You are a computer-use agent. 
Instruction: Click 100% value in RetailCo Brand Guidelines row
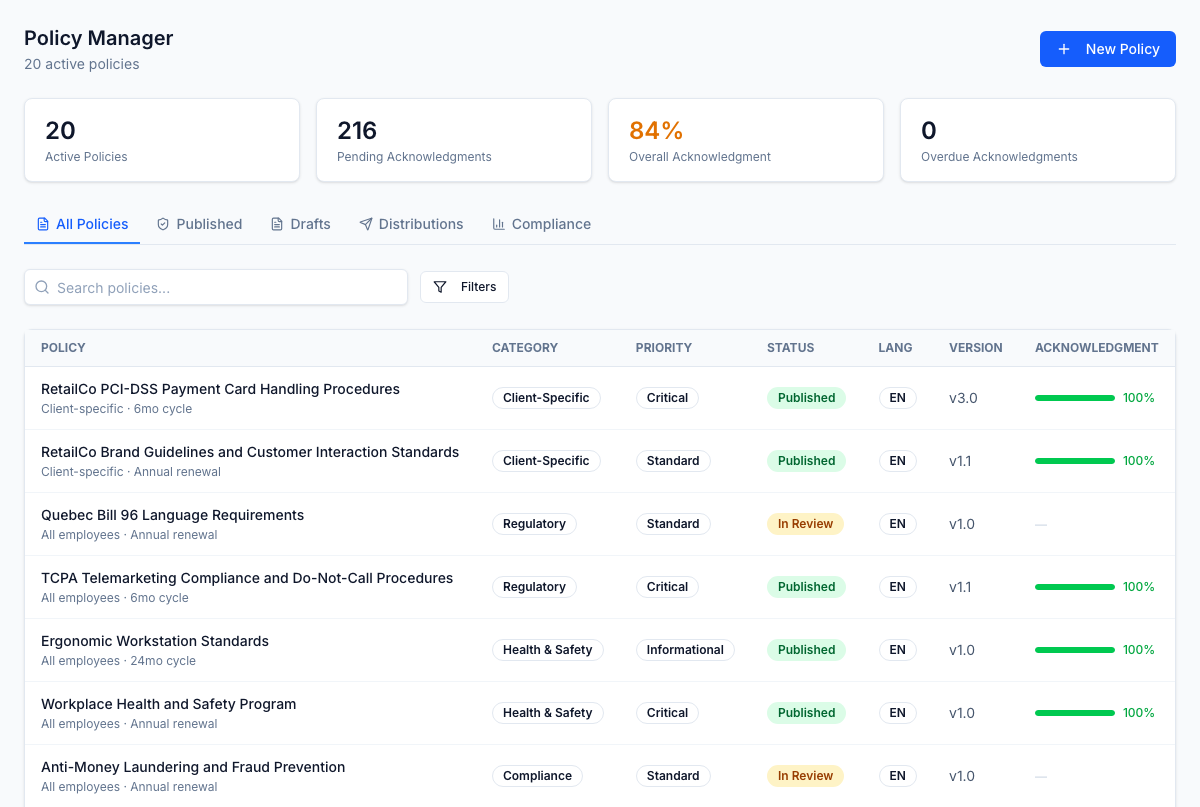[x=1139, y=461]
